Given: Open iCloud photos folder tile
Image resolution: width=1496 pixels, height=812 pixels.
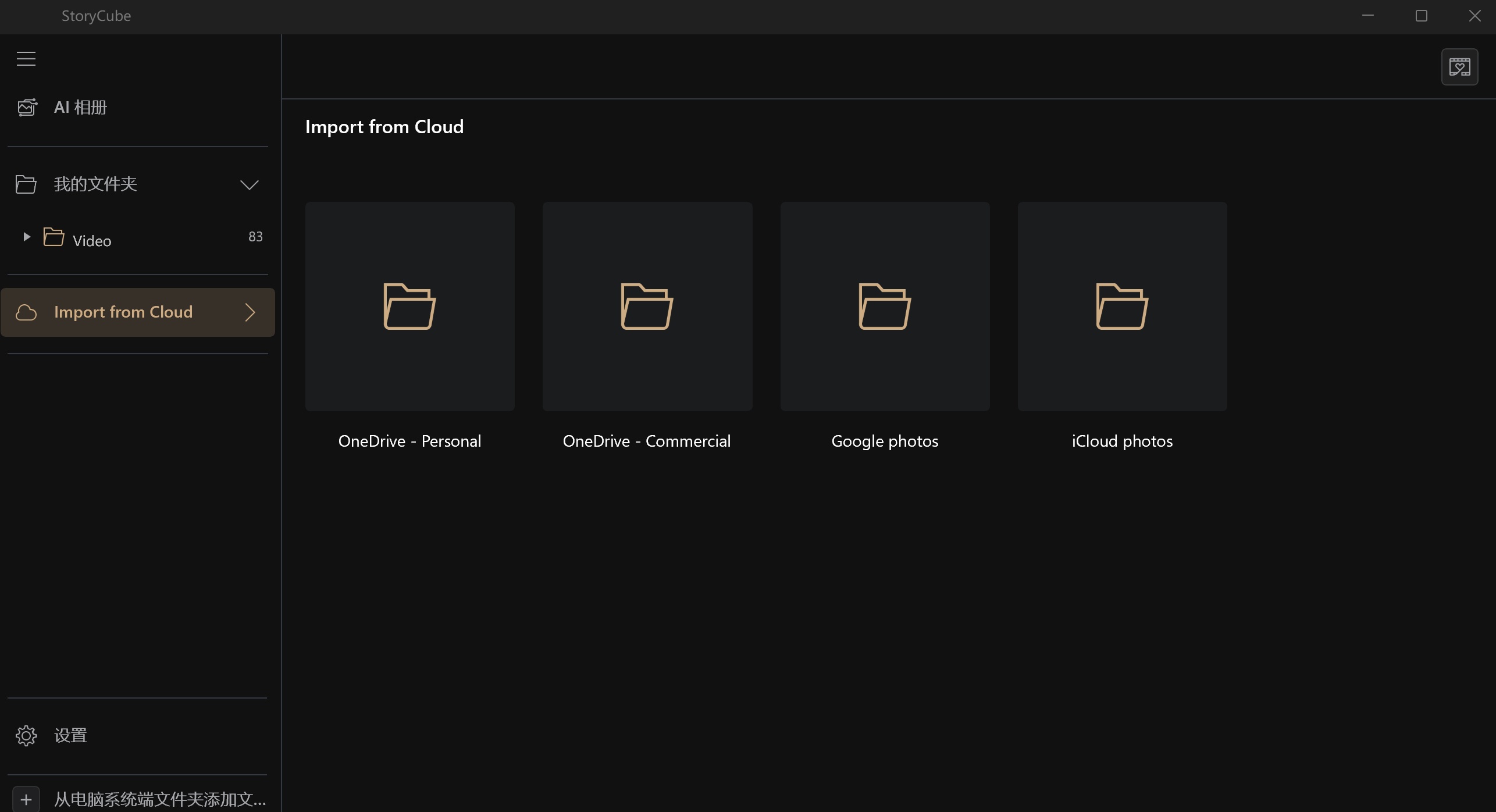Looking at the screenshot, I should click(x=1122, y=307).
